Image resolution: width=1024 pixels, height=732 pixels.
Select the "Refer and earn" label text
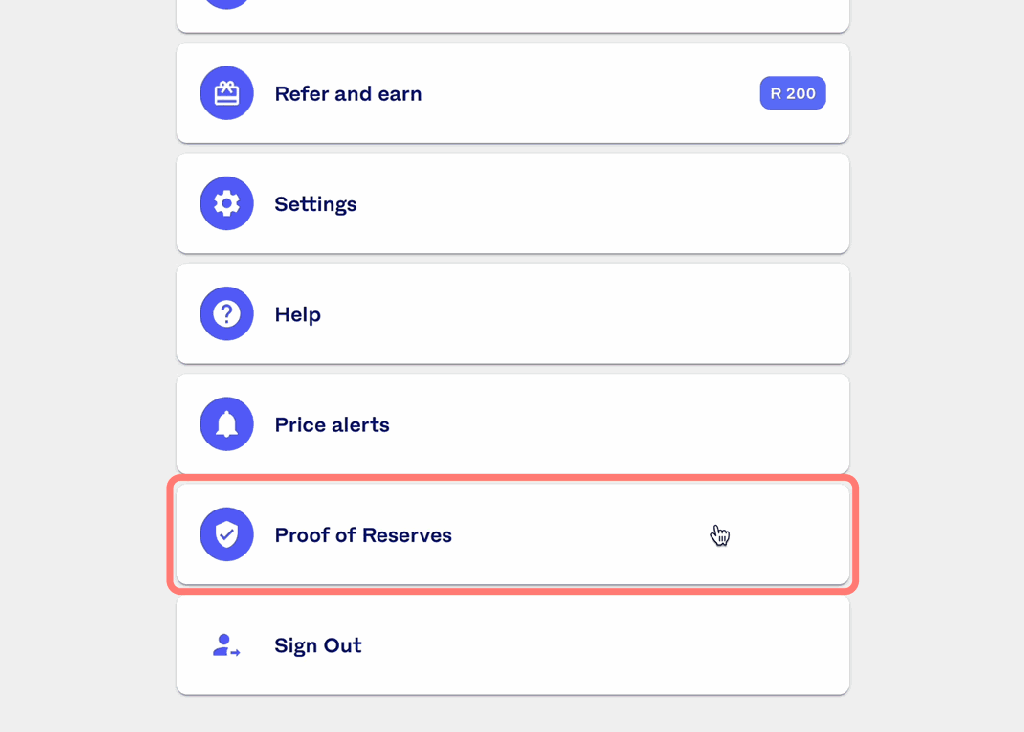[348, 94]
